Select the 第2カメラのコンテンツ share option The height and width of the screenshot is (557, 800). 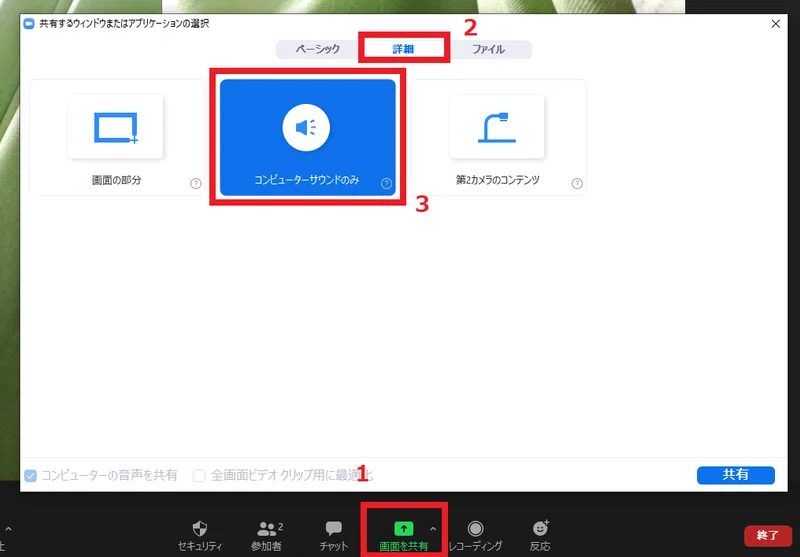point(498,138)
